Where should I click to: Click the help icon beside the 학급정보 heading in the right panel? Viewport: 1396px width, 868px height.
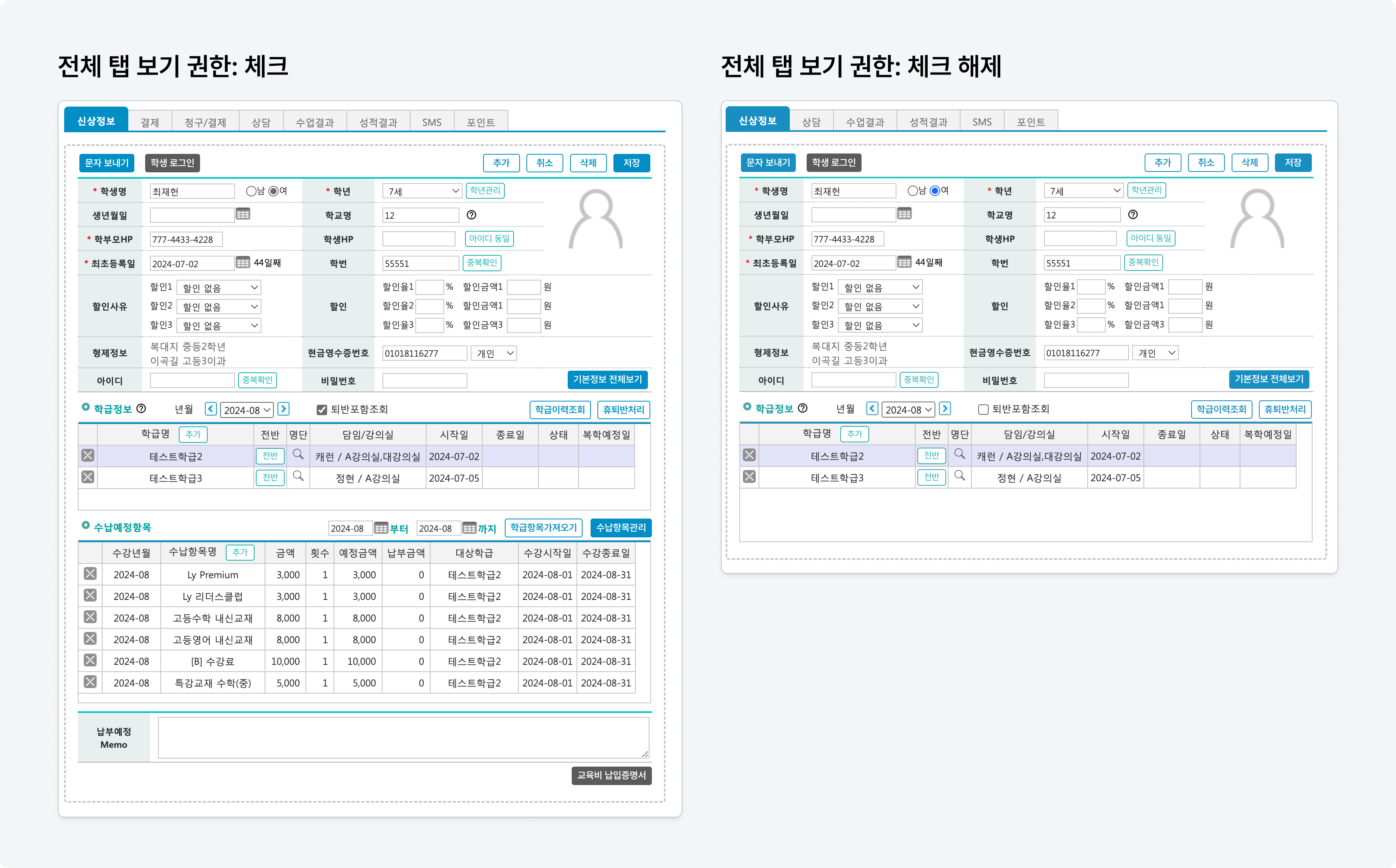pos(803,408)
